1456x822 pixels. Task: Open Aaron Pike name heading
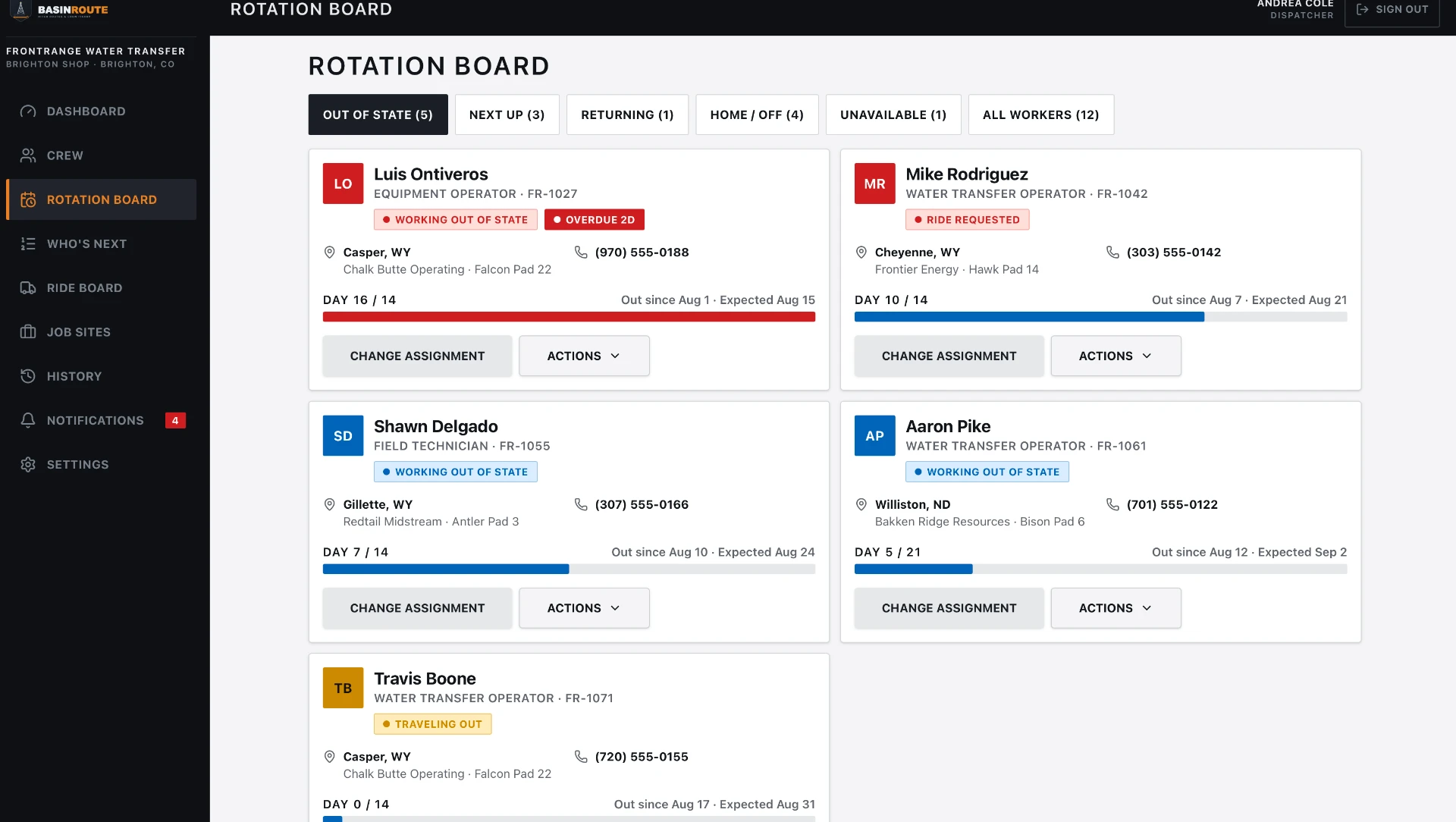[x=948, y=426]
